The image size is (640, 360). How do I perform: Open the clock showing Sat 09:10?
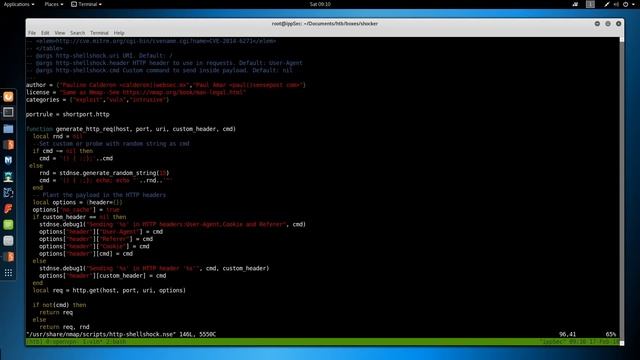coord(320,4)
